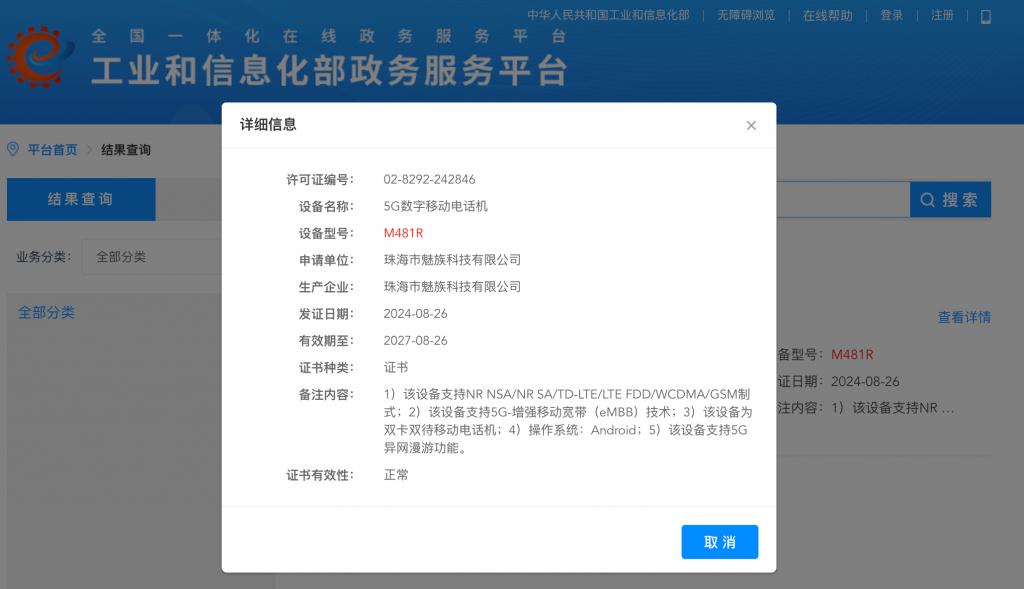Visit the 中华人民共和国工业和信息化部 link
This screenshot has height=589, width=1024.
tap(608, 16)
